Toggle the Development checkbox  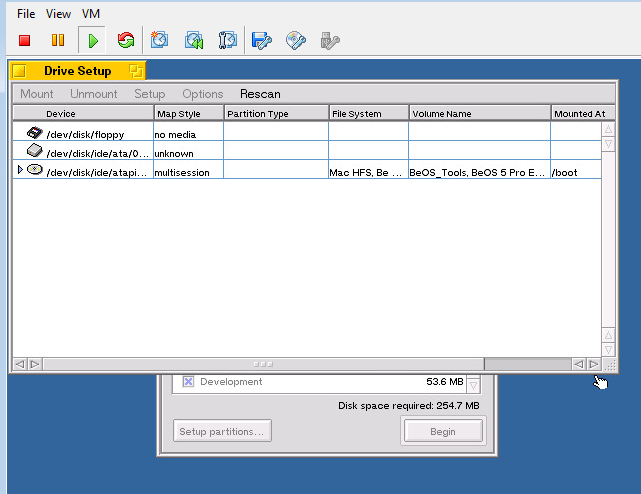(188, 382)
